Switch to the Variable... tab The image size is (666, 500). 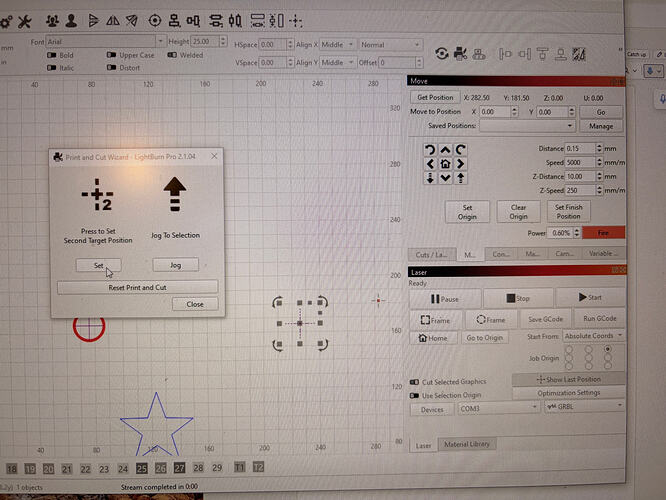coord(603,254)
